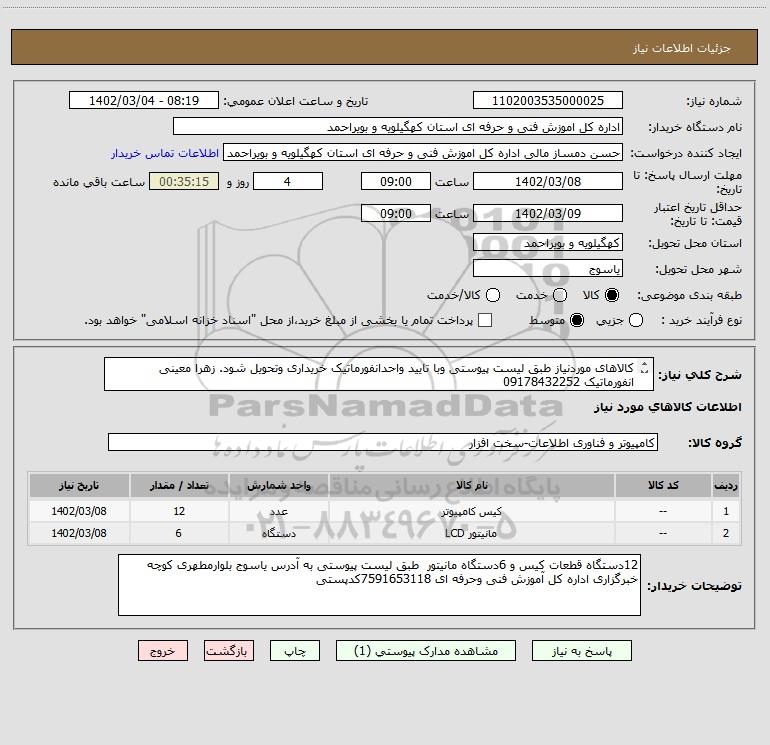Image resolution: width=770 pixels, height=745 pixels.
Task: Click the date cell of مانیتور LCD row
Action: coord(79,533)
